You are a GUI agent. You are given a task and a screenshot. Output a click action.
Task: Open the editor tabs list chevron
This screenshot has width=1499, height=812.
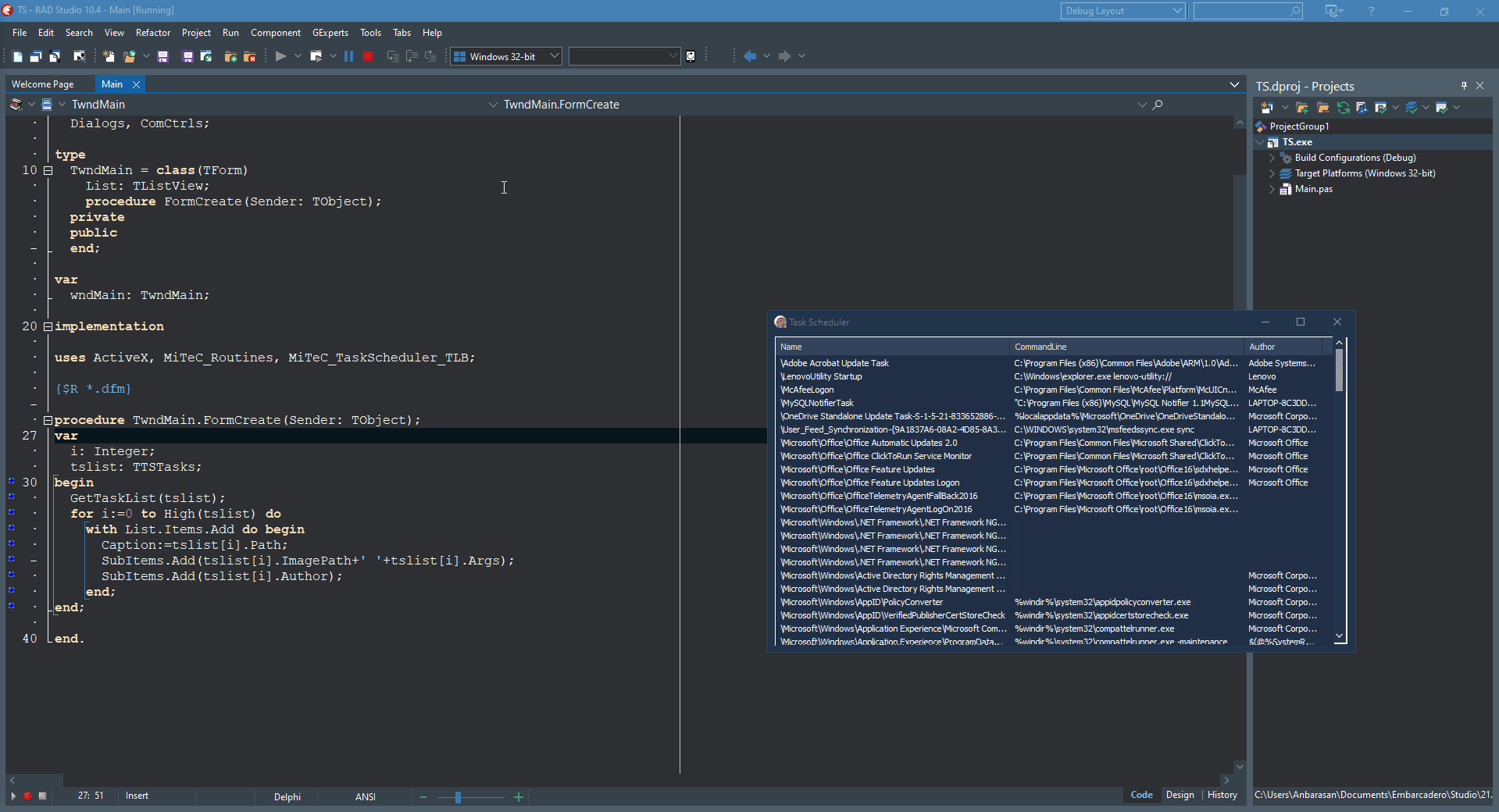point(1234,84)
